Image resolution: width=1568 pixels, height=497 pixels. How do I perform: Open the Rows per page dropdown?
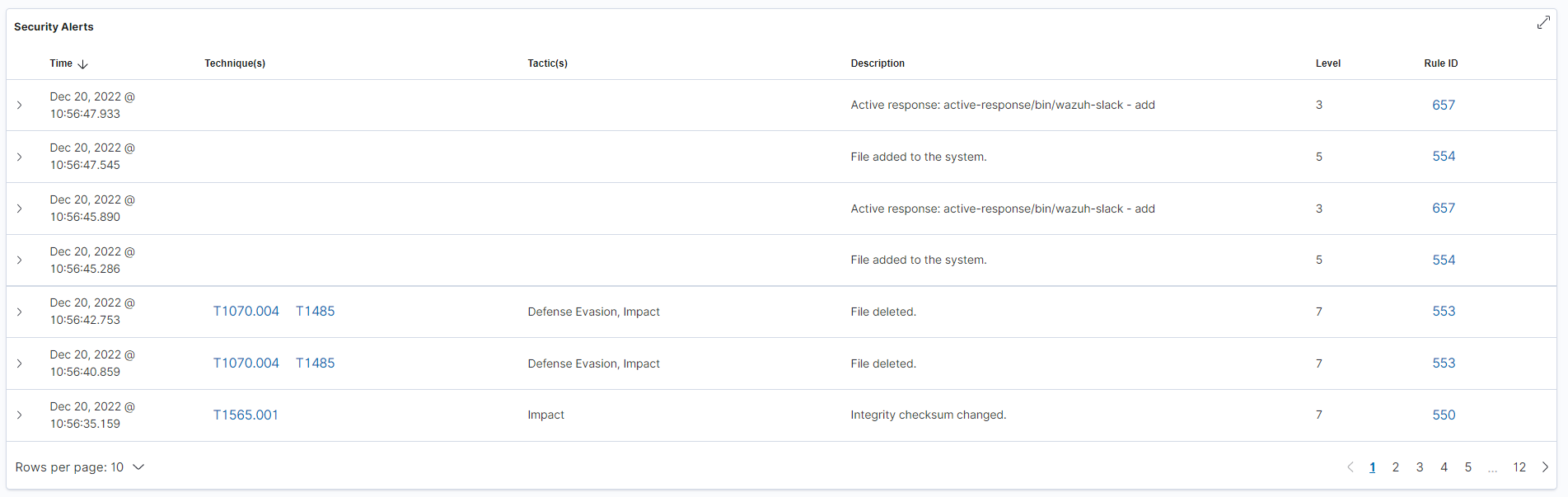point(81,467)
